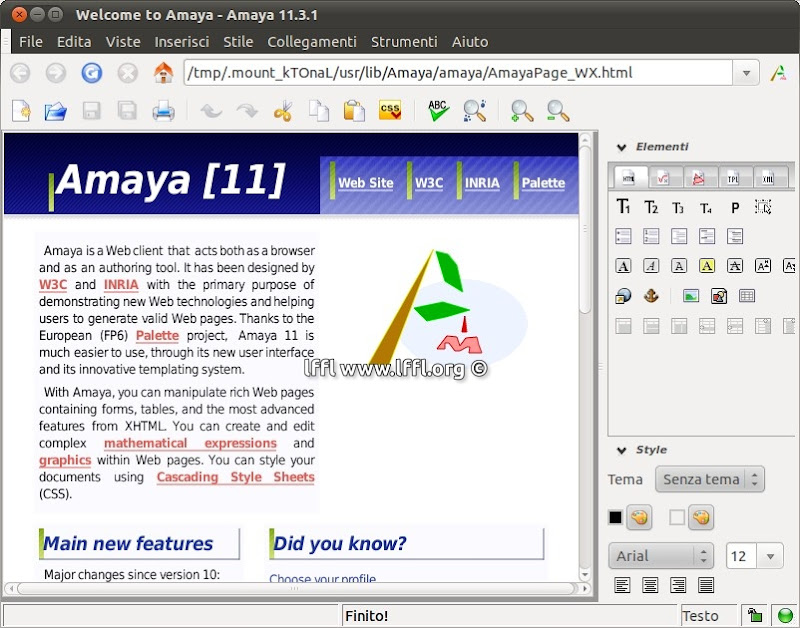
Task: Switch to the XML tab in Elementi
Action: pyautogui.click(x=769, y=177)
